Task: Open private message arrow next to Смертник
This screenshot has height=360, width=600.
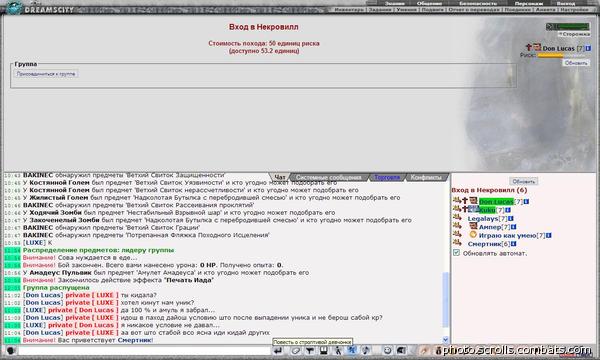Action: 457,243
